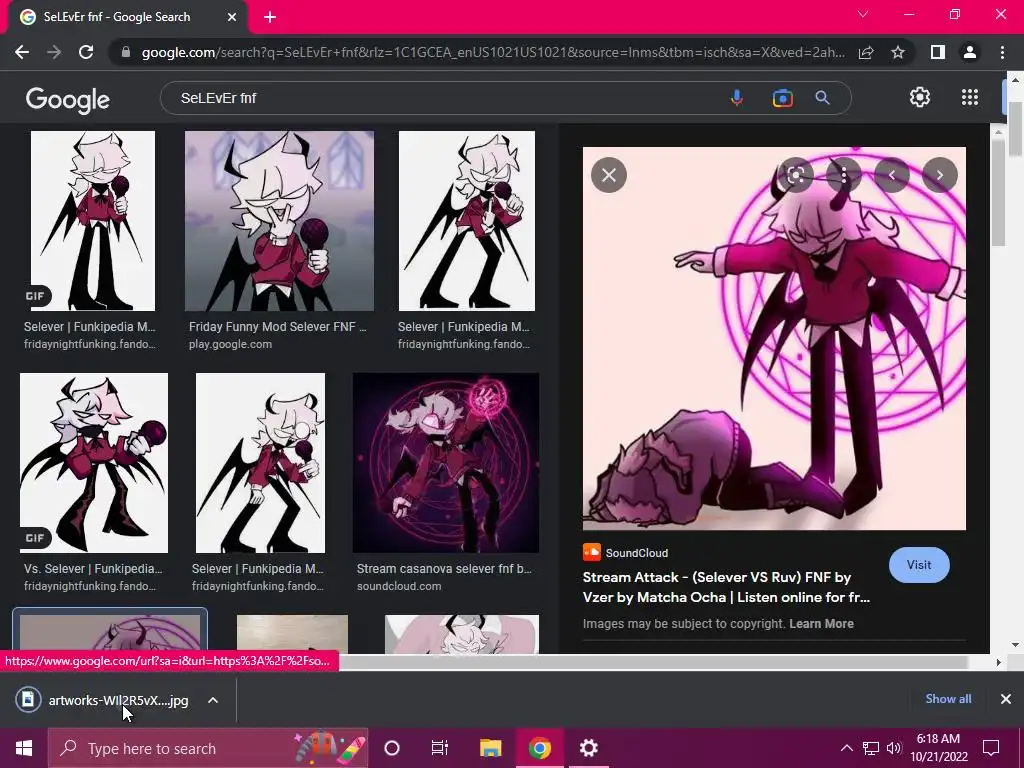This screenshot has height=768, width=1024.
Task: Open the Vs. Selever GIF thumbnail
Action: click(94, 463)
